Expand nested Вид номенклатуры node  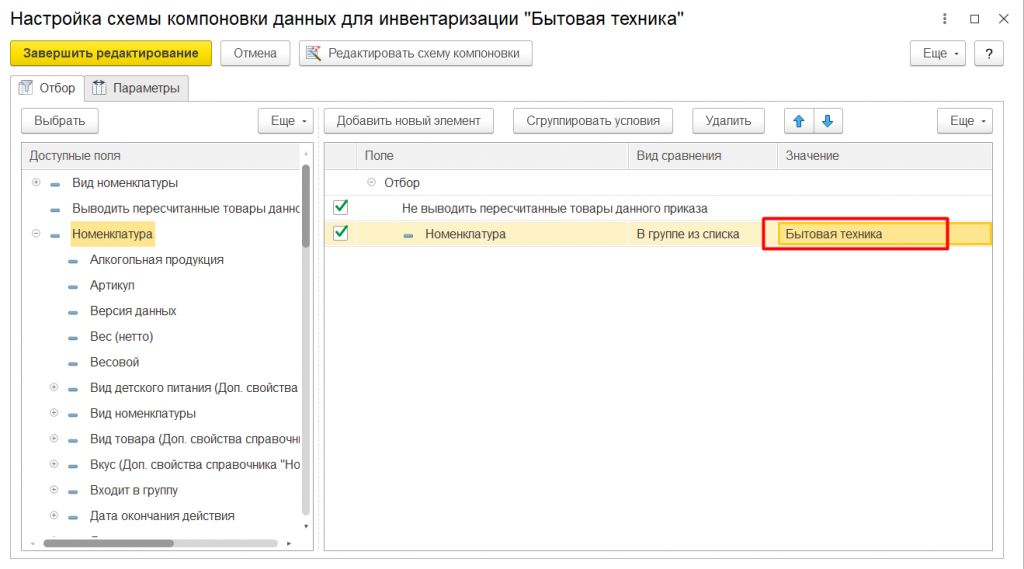[x=54, y=413]
